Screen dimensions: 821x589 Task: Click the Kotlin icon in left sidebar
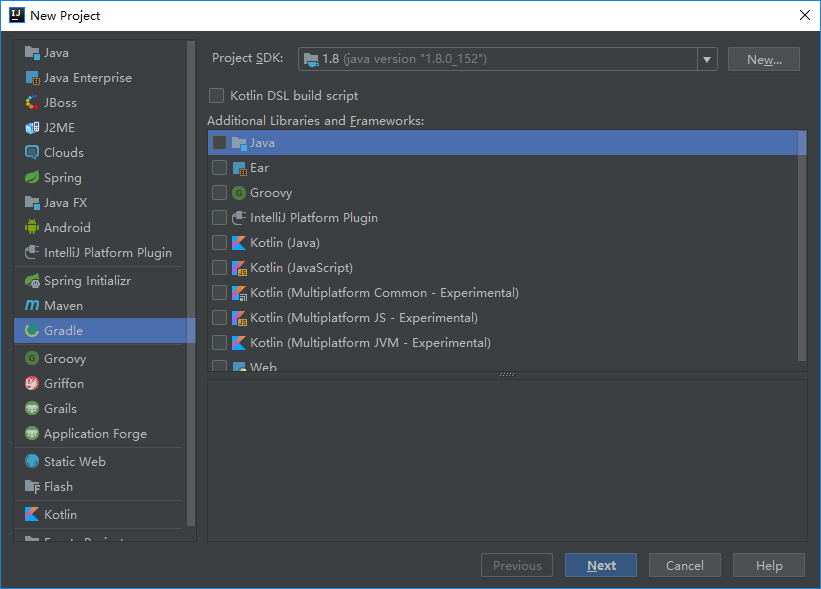point(32,515)
